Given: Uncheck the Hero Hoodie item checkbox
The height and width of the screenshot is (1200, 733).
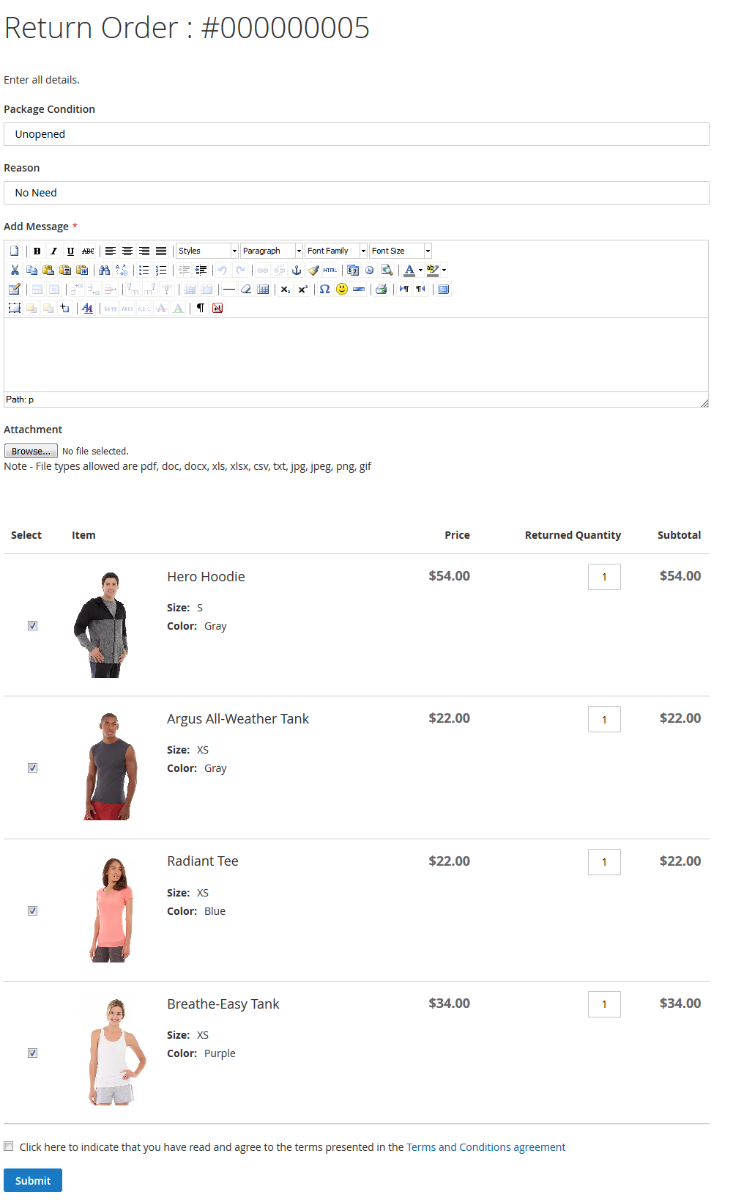Looking at the screenshot, I should coord(33,626).
